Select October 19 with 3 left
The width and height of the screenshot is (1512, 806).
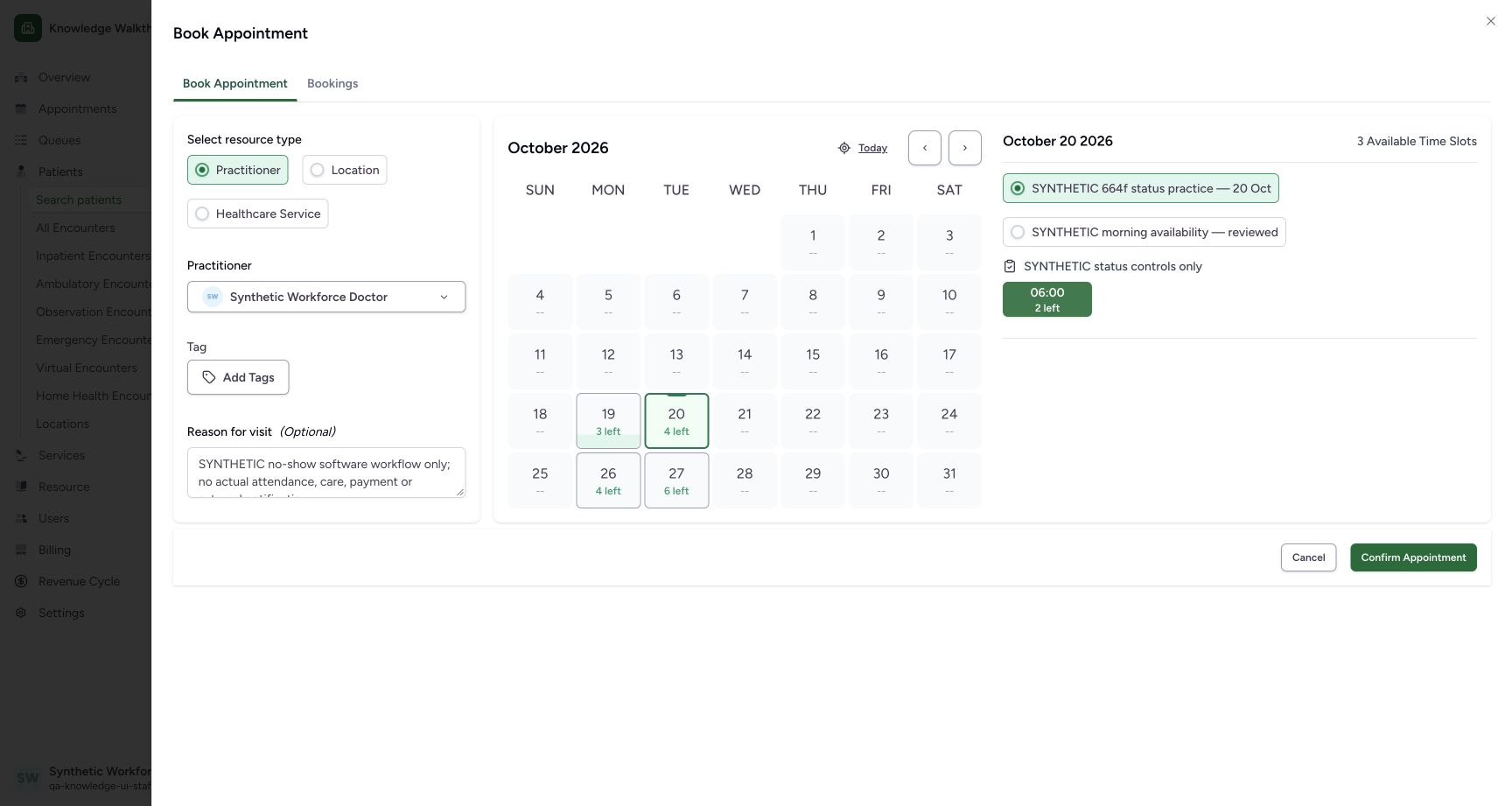(x=608, y=421)
